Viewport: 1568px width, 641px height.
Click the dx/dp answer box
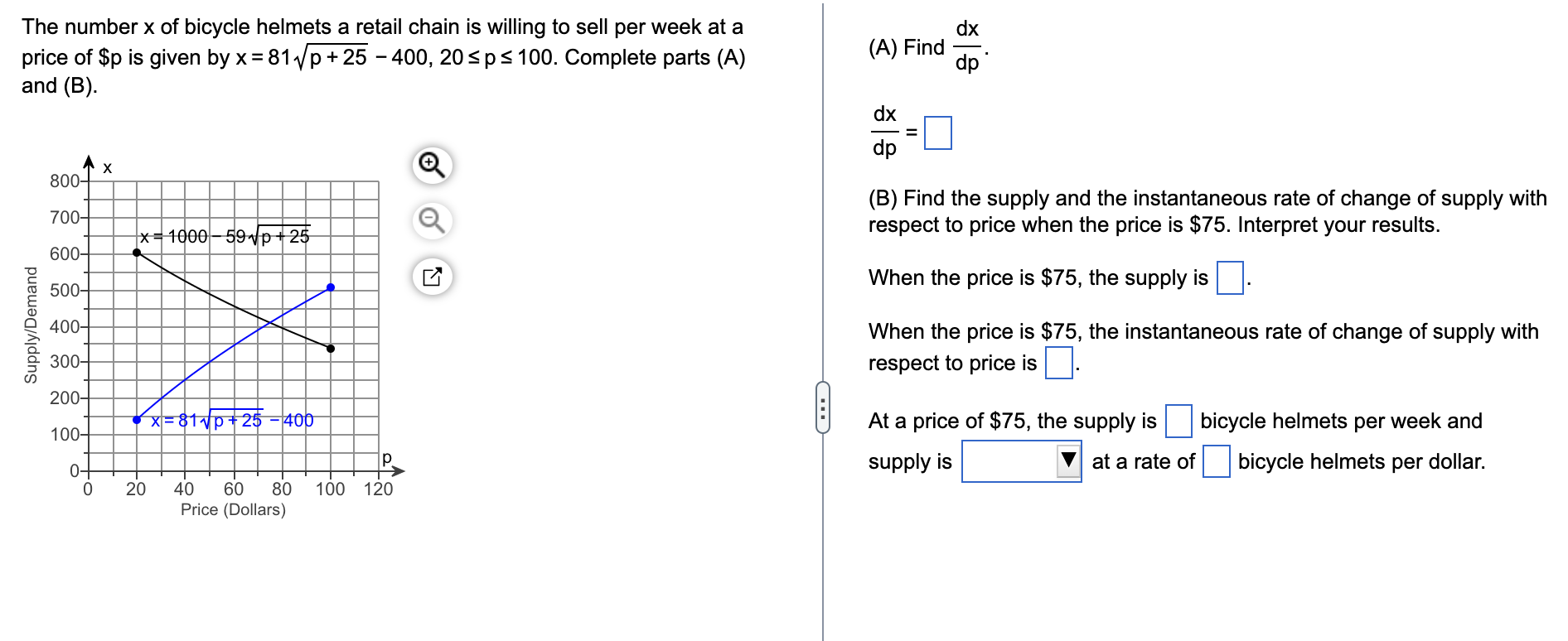[x=939, y=133]
